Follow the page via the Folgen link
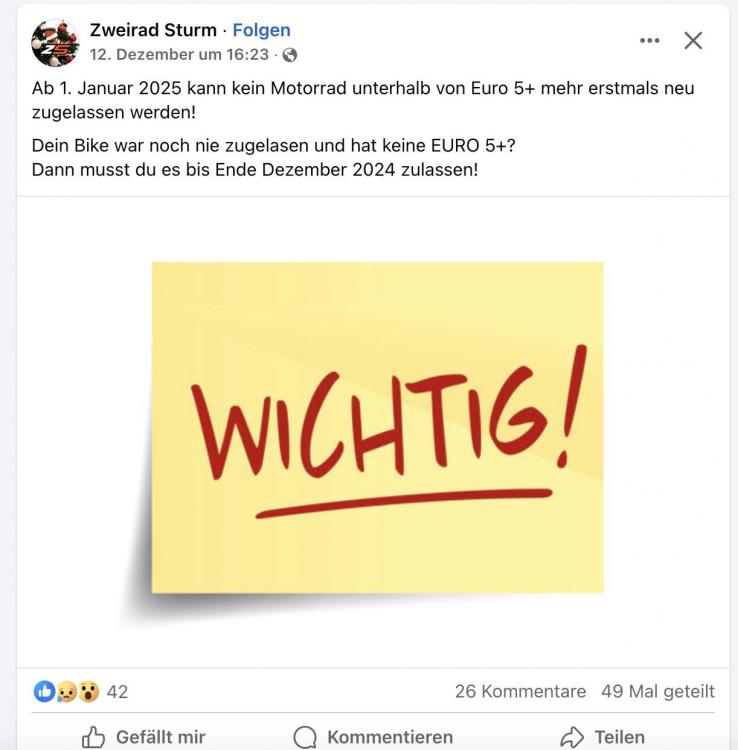 point(262,30)
